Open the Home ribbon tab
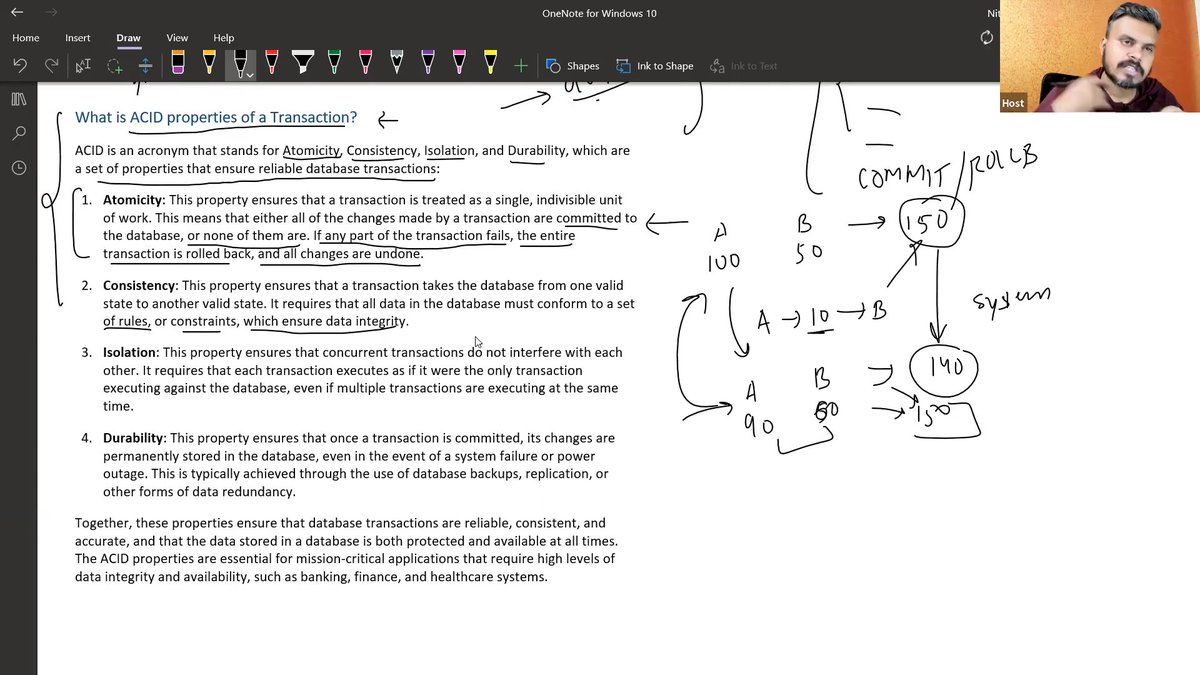 pos(26,38)
